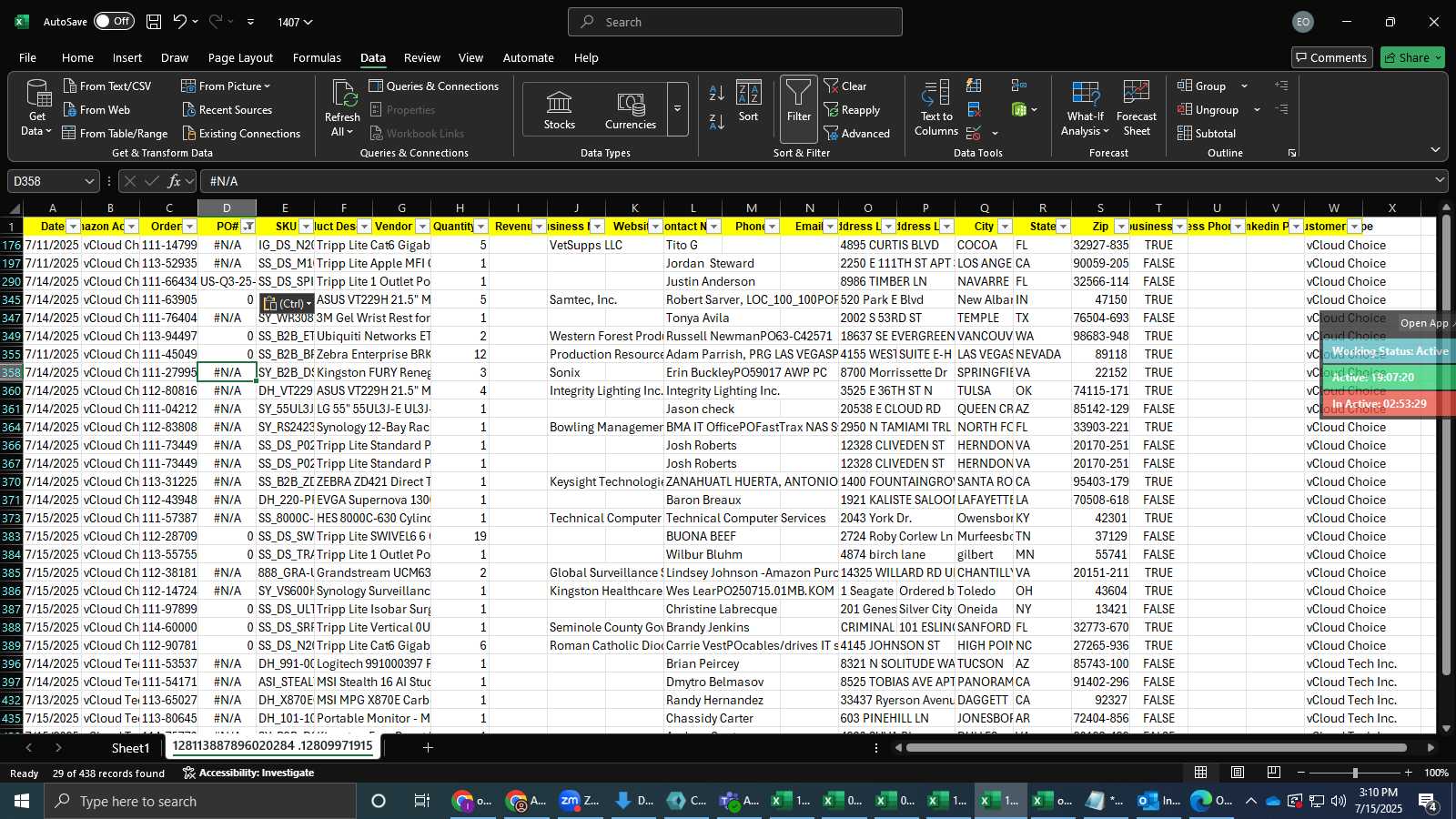Click the Subtotal command
This screenshot has height=819, width=1456.
point(1207,133)
